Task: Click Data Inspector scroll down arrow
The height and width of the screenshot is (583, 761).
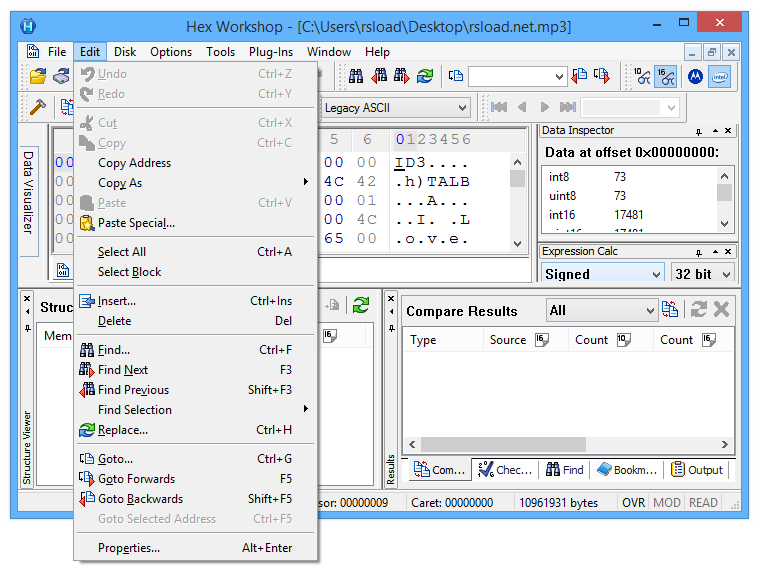Action: tap(725, 224)
